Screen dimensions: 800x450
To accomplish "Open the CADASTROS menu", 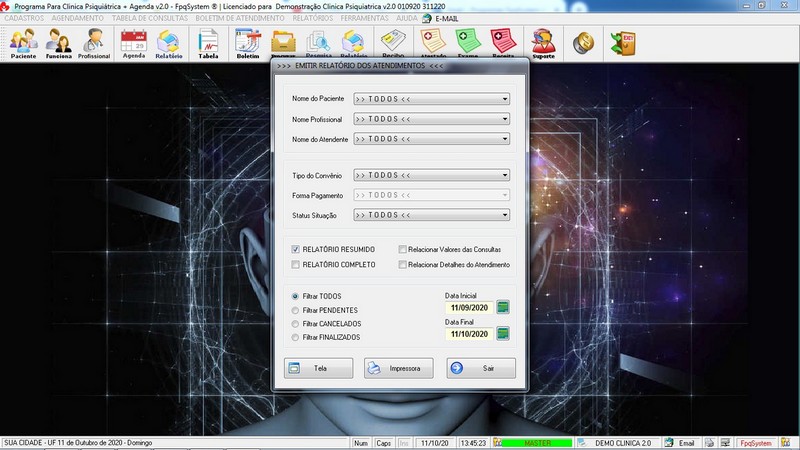I will [24, 18].
